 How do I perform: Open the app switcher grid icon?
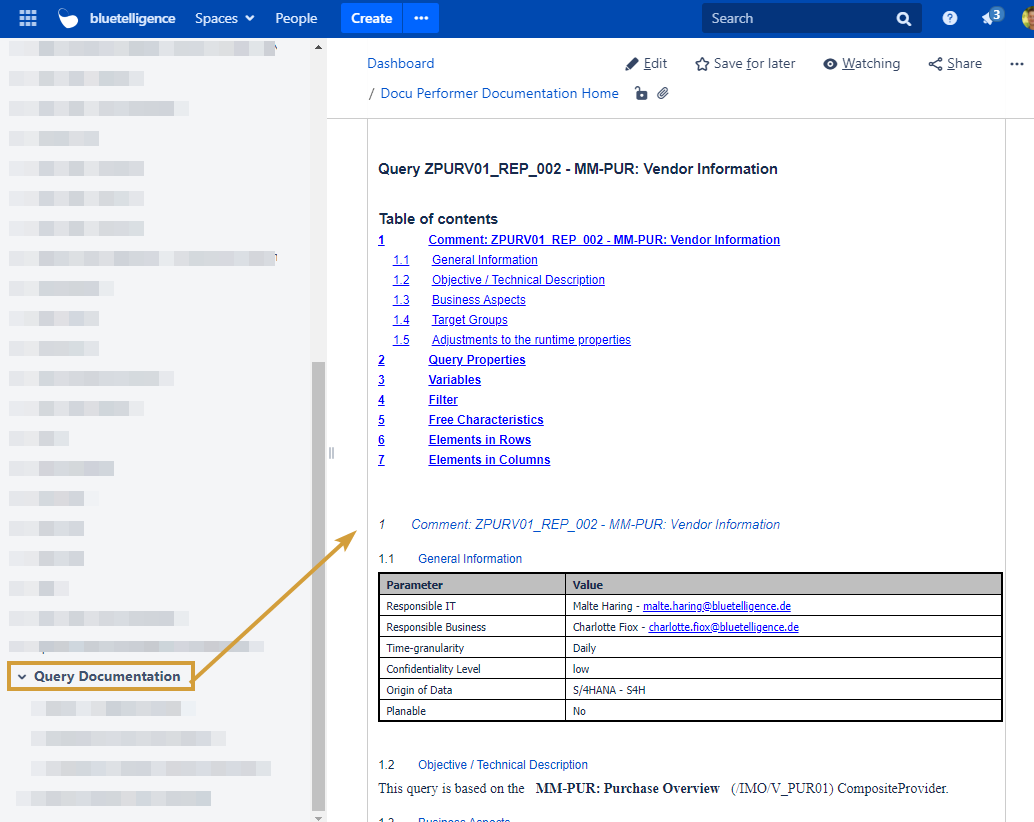(x=27, y=18)
